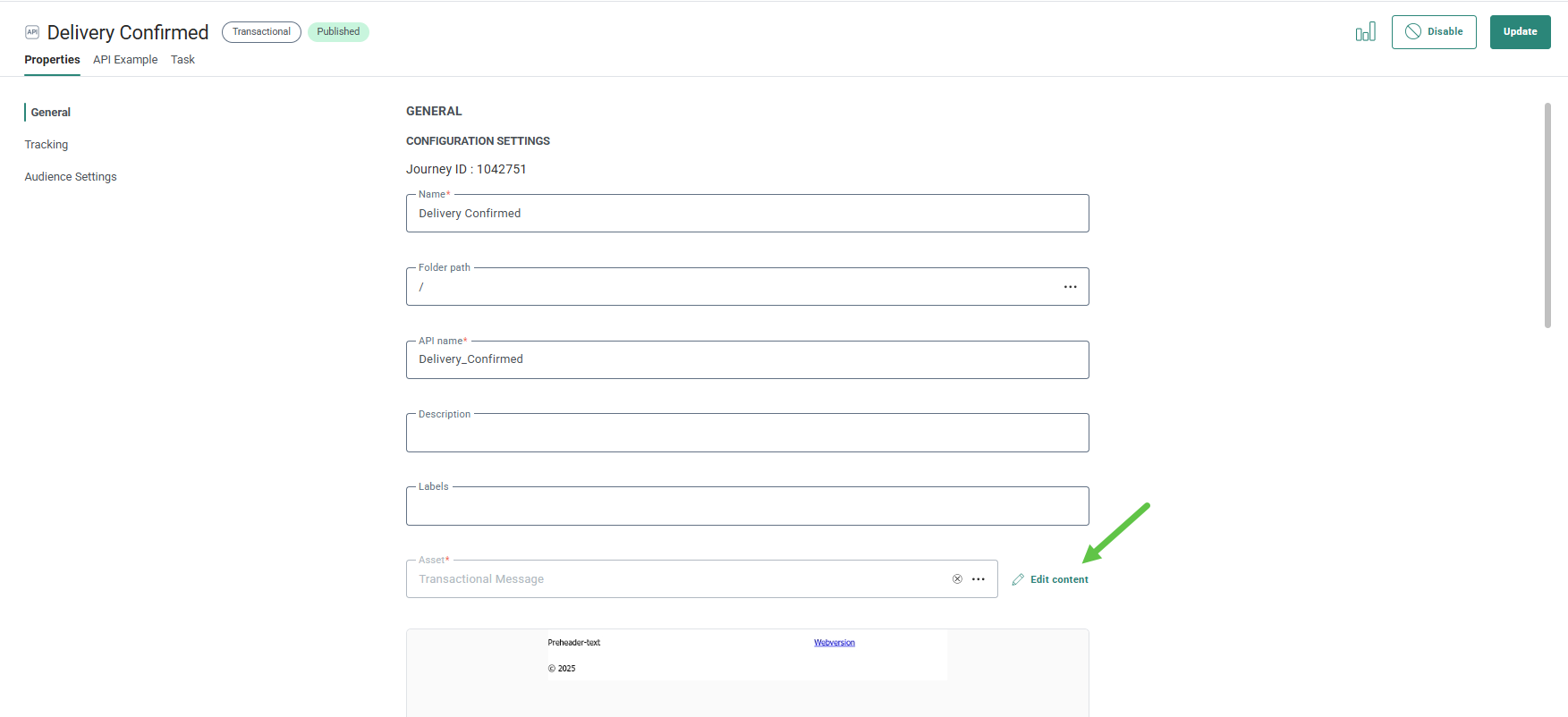Go to the Tracking section
The height and width of the screenshot is (717, 1568).
47,145
